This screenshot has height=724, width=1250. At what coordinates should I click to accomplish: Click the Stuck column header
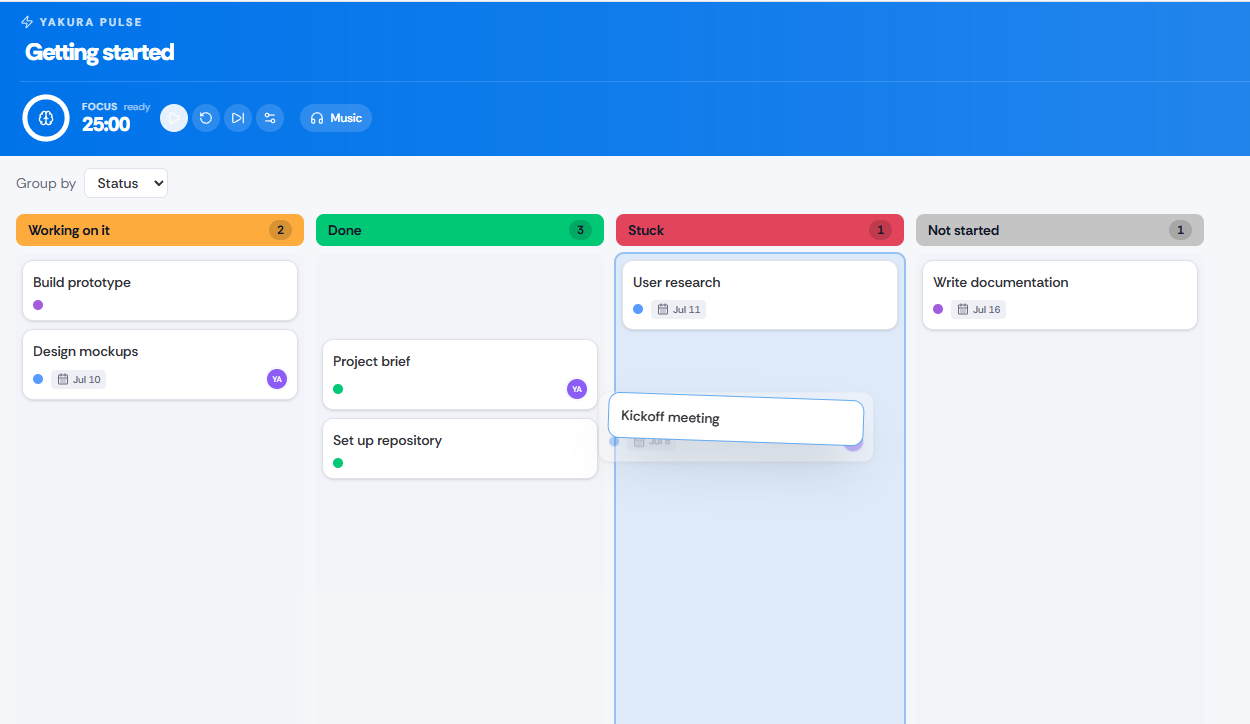pyautogui.click(x=760, y=230)
